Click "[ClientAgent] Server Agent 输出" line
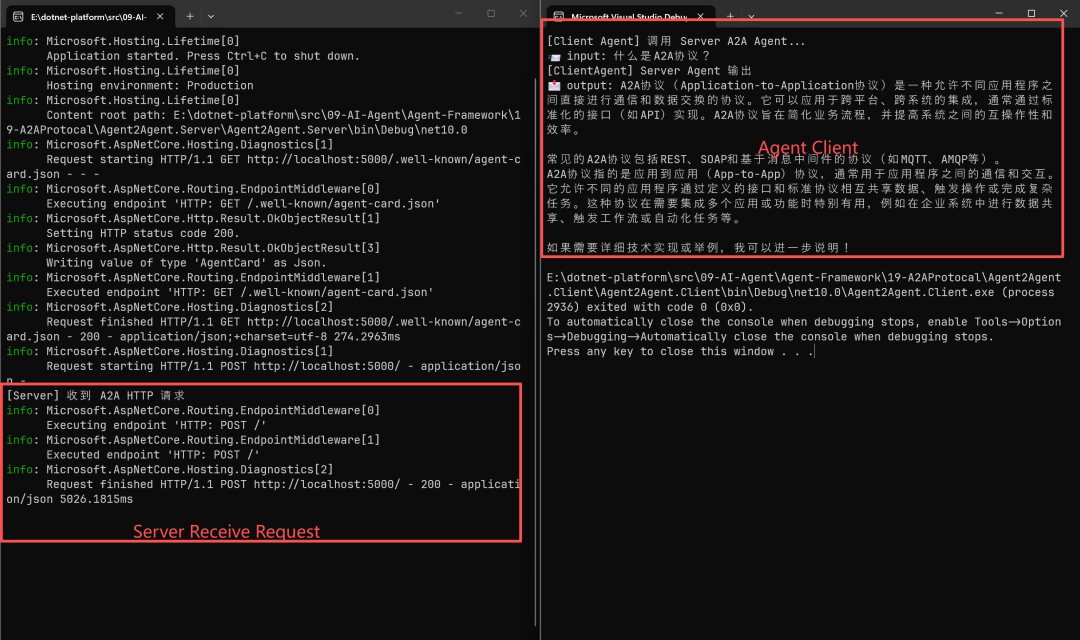 (x=649, y=70)
